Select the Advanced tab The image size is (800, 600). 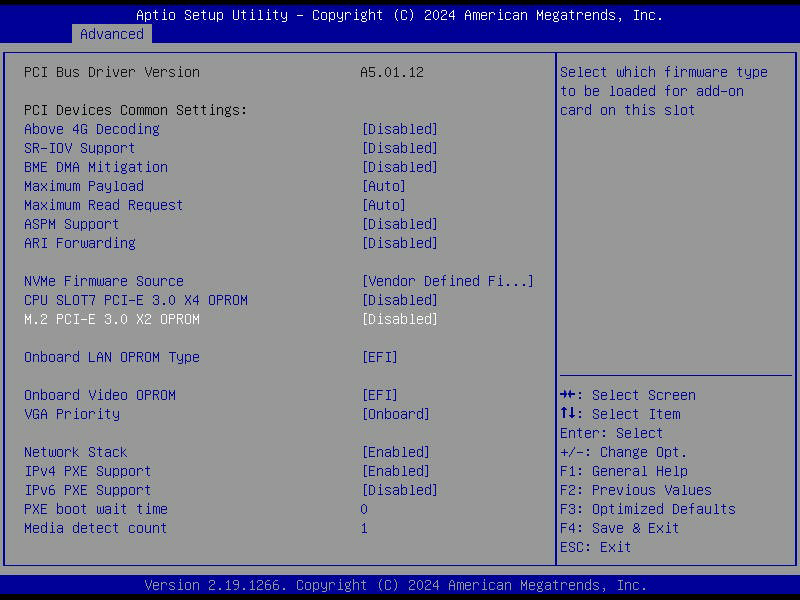[x=112, y=34]
